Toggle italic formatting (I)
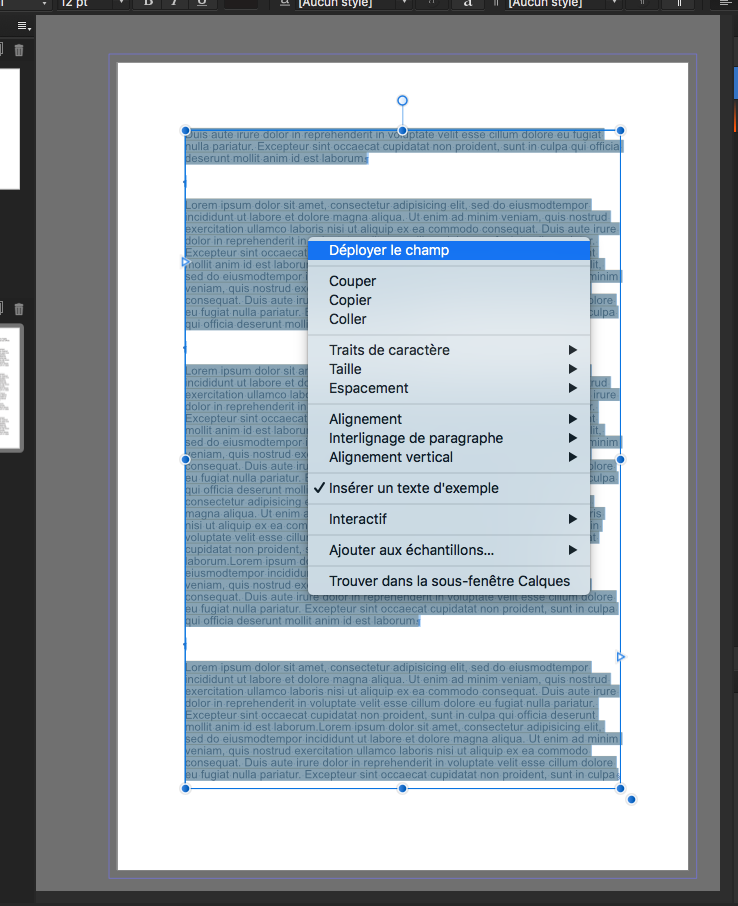 click(175, 3)
